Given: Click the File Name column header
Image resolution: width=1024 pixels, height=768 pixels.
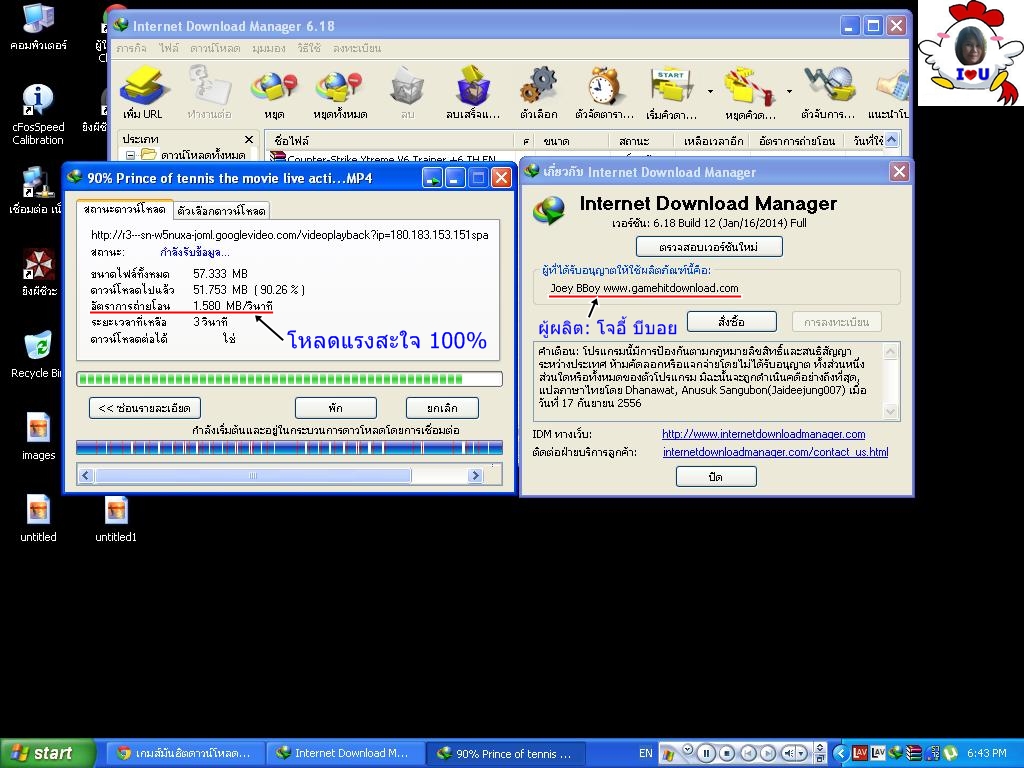Looking at the screenshot, I should (389, 140).
